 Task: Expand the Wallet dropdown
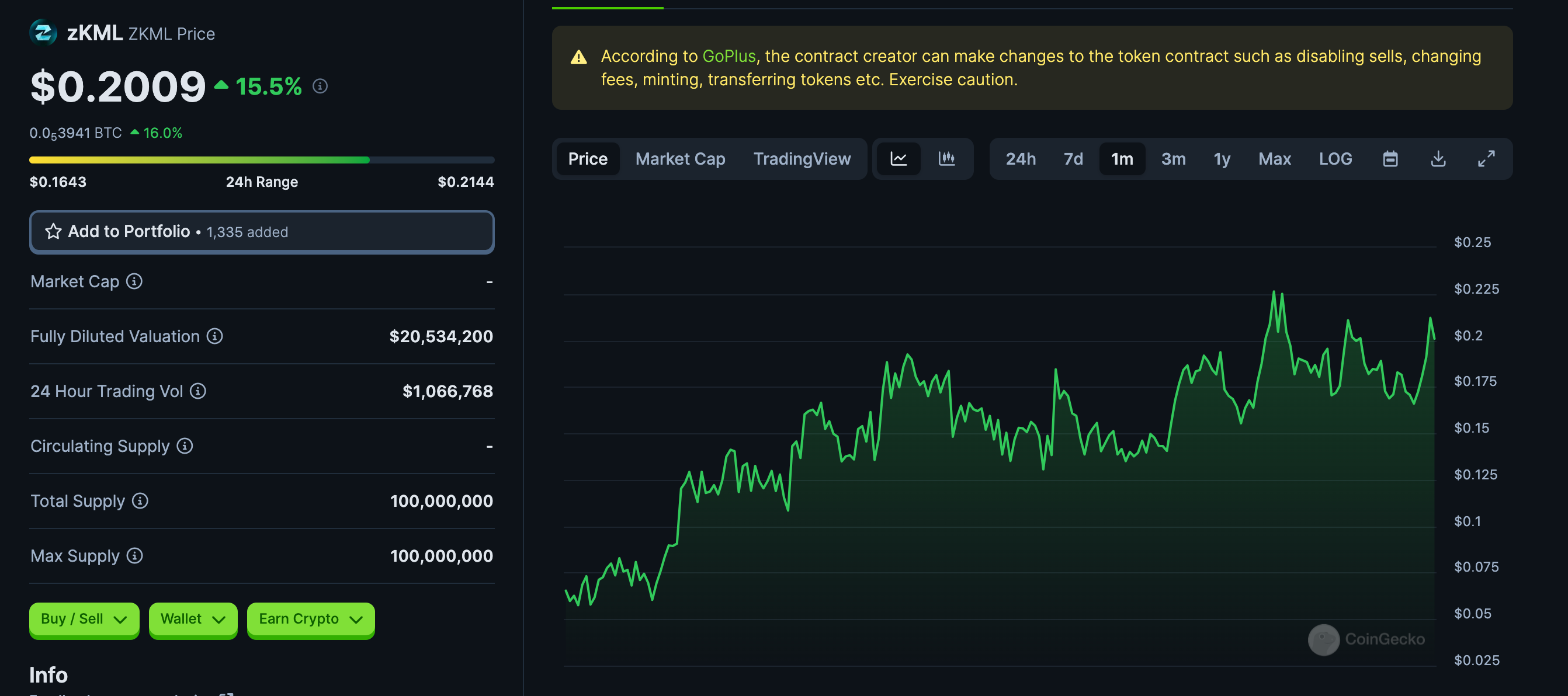193,620
